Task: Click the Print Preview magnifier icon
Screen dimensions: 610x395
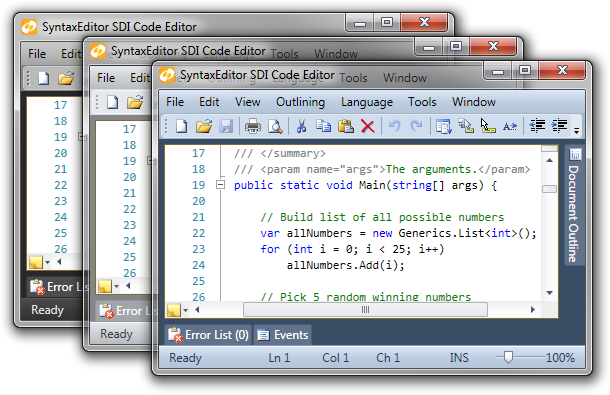Action: click(275, 126)
